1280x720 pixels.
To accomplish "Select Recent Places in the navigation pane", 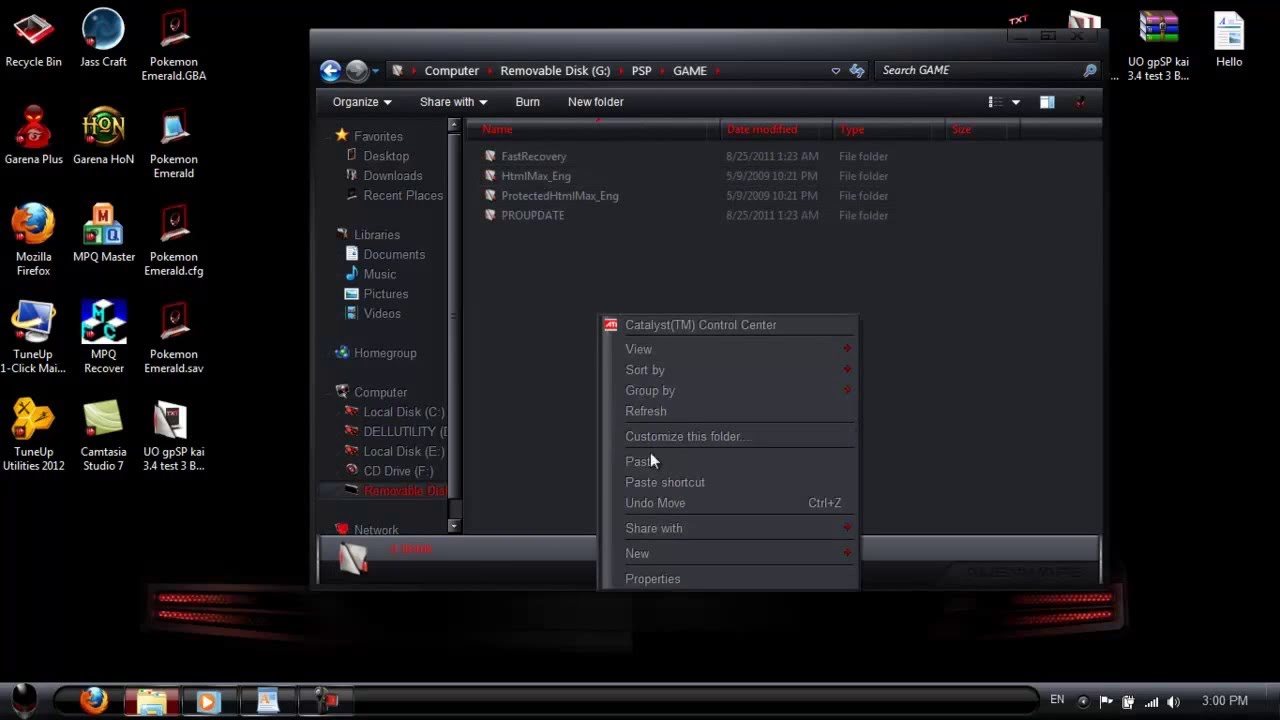I will pos(402,196).
